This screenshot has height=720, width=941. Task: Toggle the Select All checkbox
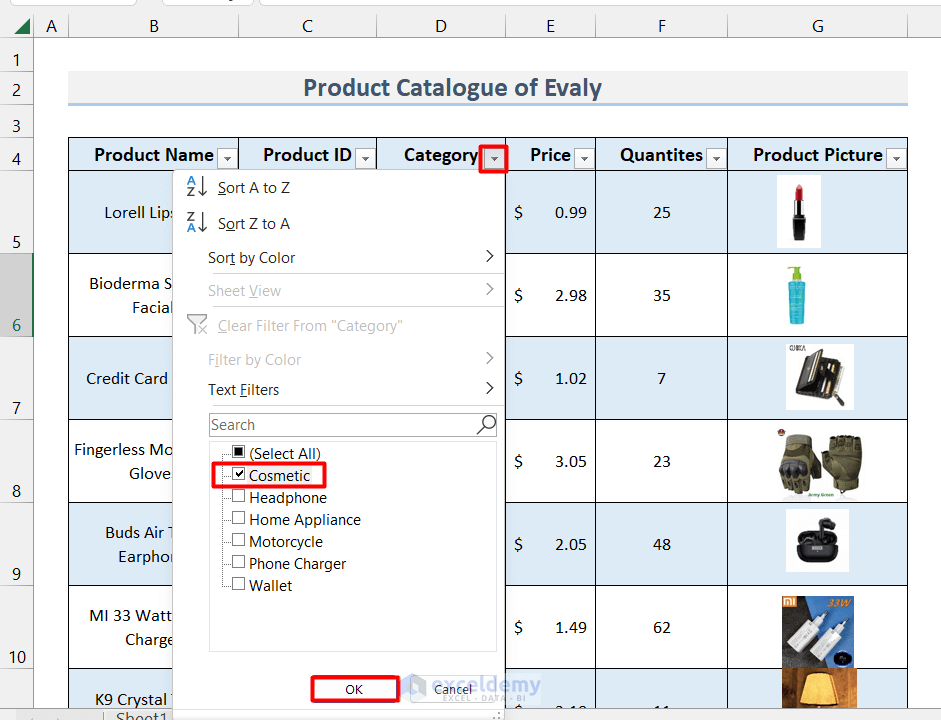[x=239, y=453]
